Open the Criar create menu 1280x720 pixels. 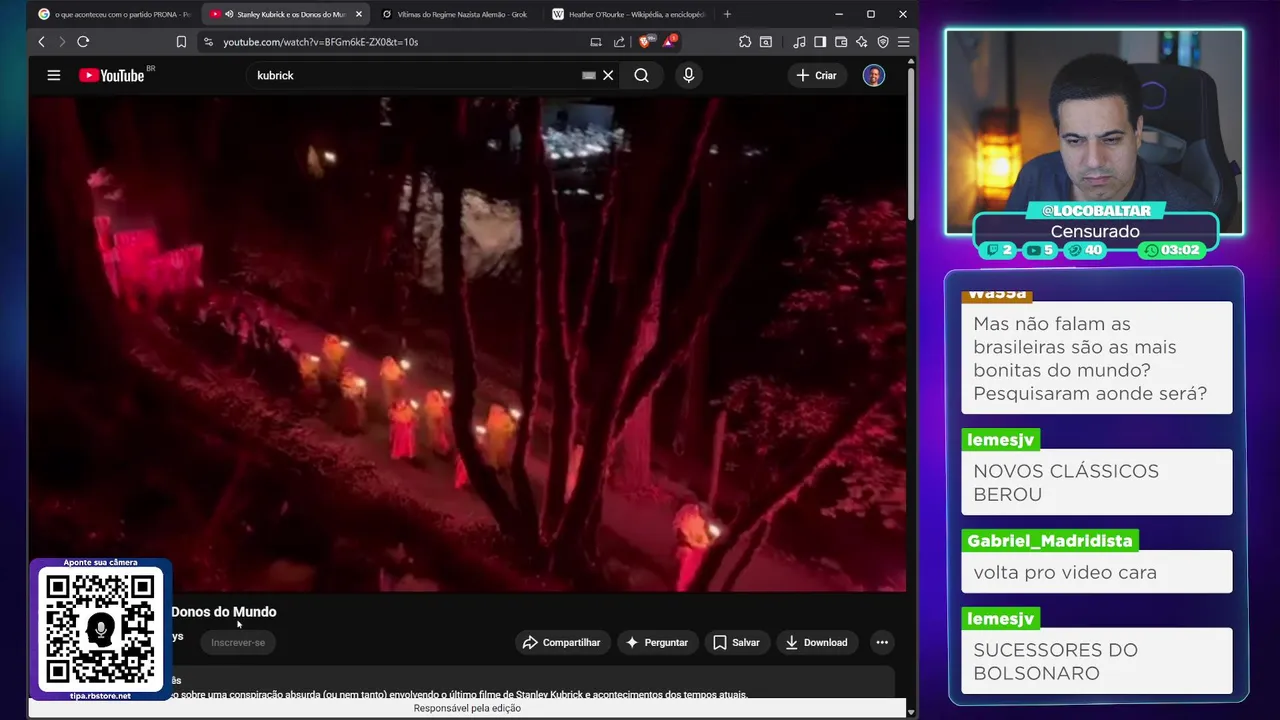point(816,75)
